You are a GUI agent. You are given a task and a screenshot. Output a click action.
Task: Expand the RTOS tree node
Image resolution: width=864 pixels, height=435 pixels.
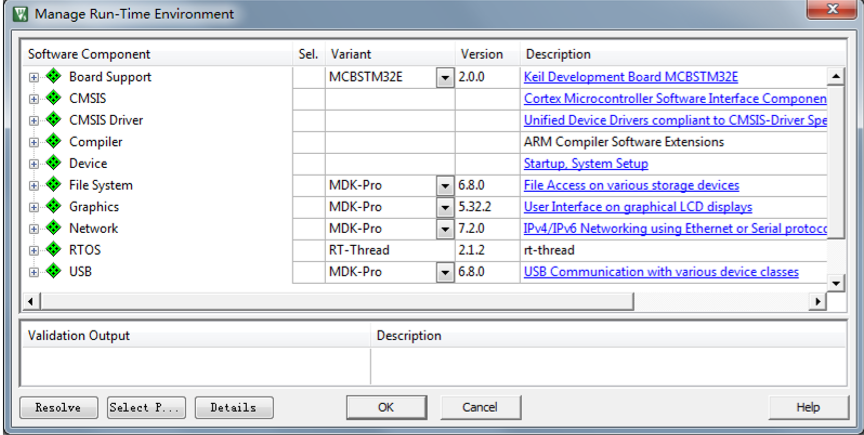34,251
